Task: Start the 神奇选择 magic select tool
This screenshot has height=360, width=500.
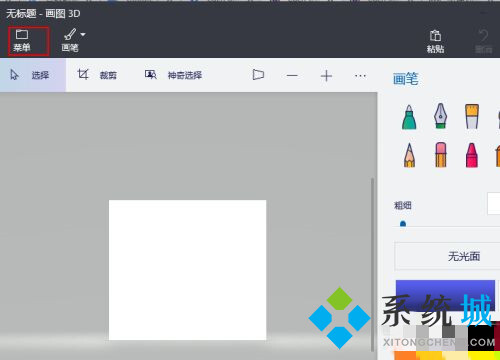Action: 173,75
